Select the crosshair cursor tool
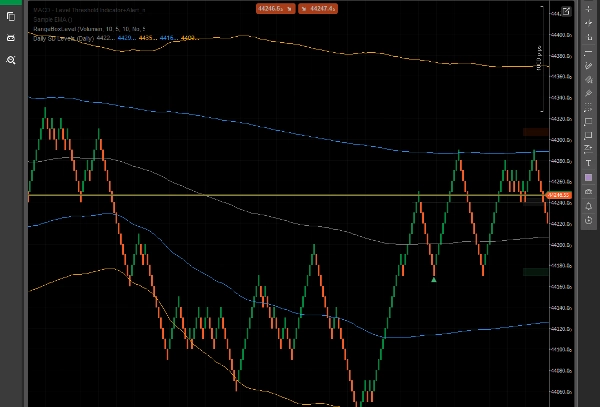Viewport: 600px width, 407px height. point(589,9)
